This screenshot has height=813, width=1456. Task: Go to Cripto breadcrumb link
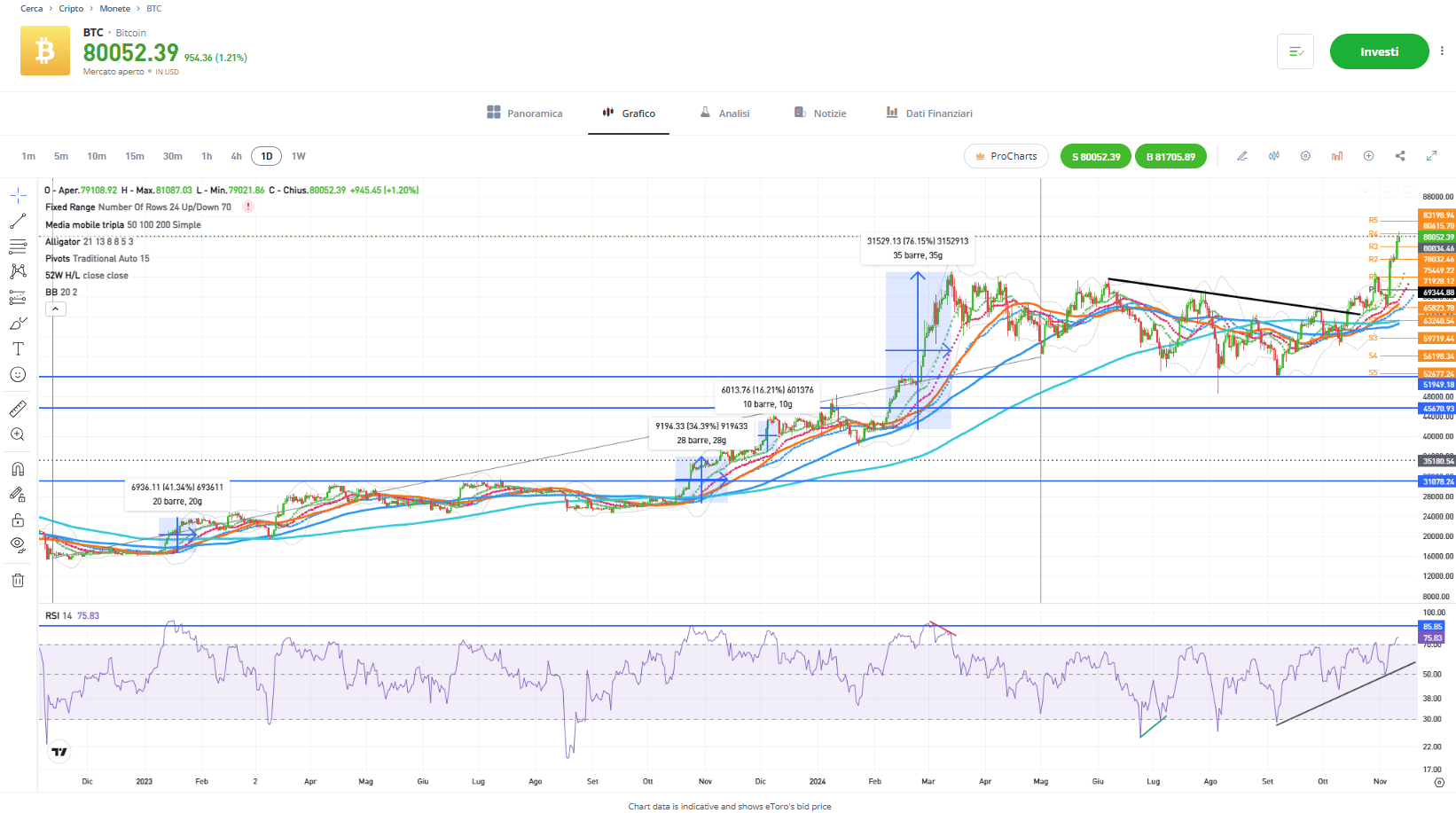(71, 9)
